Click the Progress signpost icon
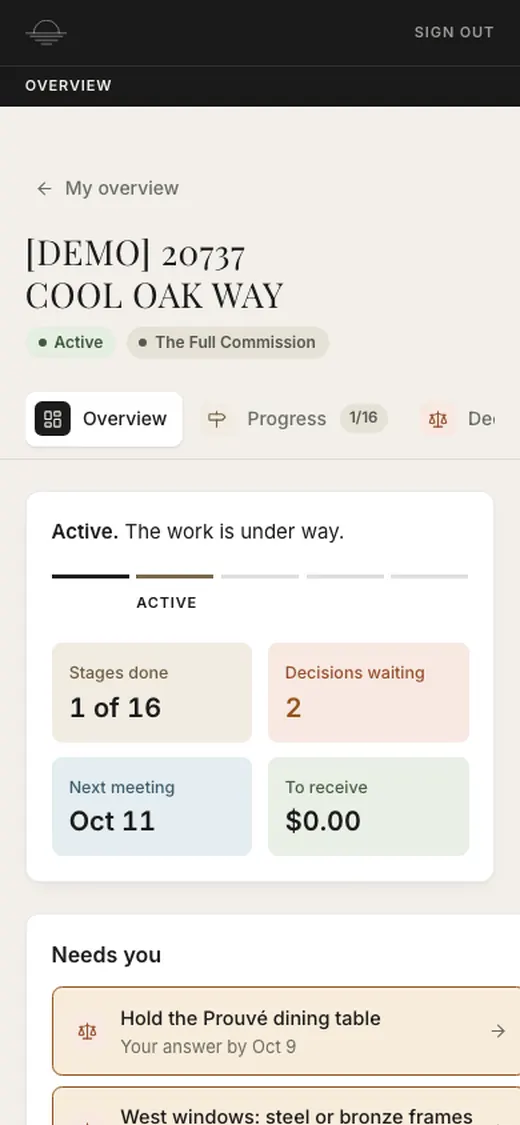 point(217,419)
